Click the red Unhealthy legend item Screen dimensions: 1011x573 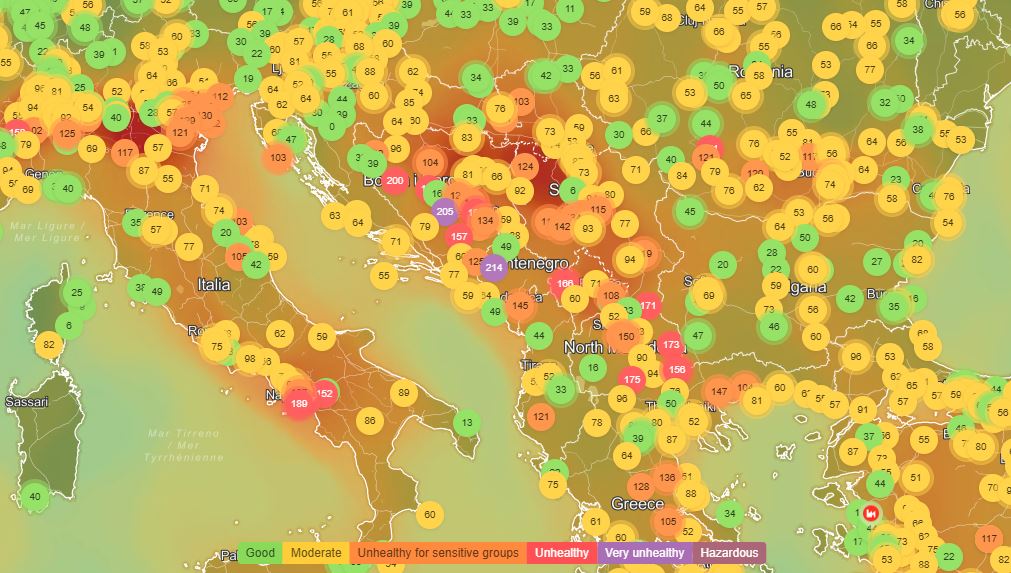pos(562,553)
